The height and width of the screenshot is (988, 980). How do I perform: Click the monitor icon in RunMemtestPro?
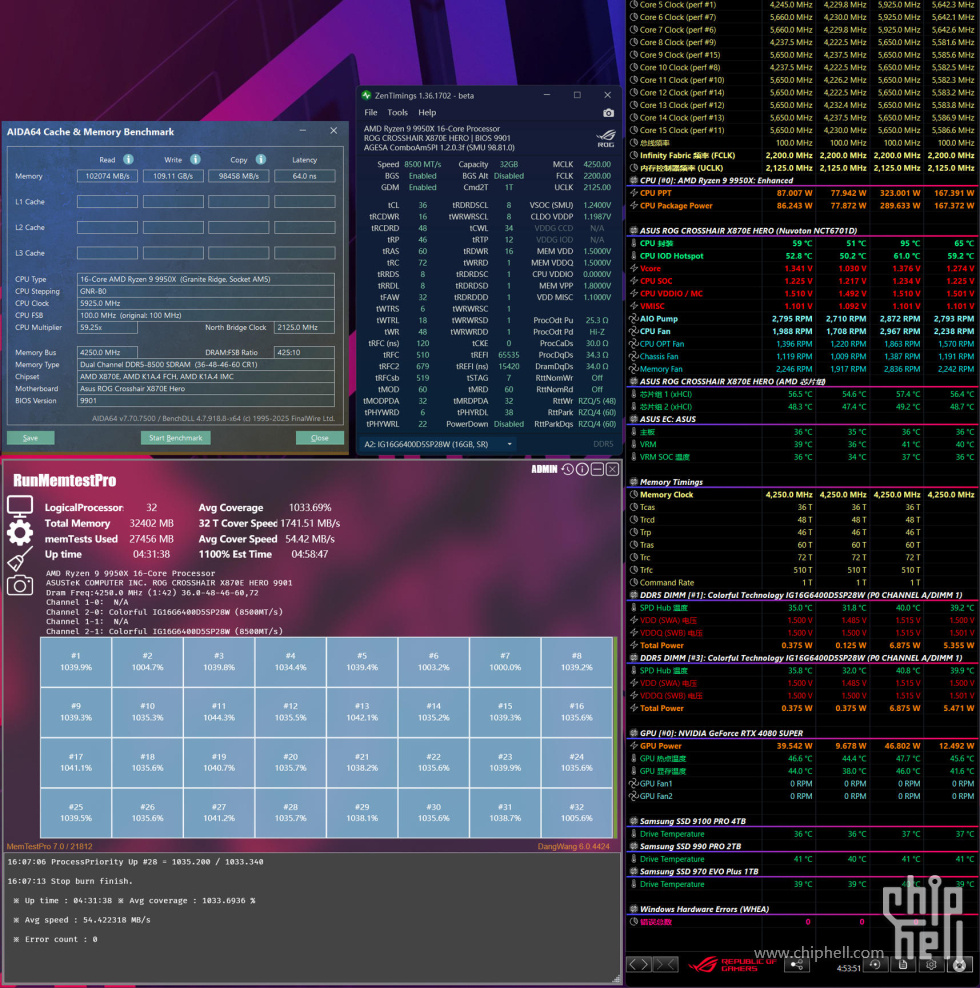coord(20,506)
